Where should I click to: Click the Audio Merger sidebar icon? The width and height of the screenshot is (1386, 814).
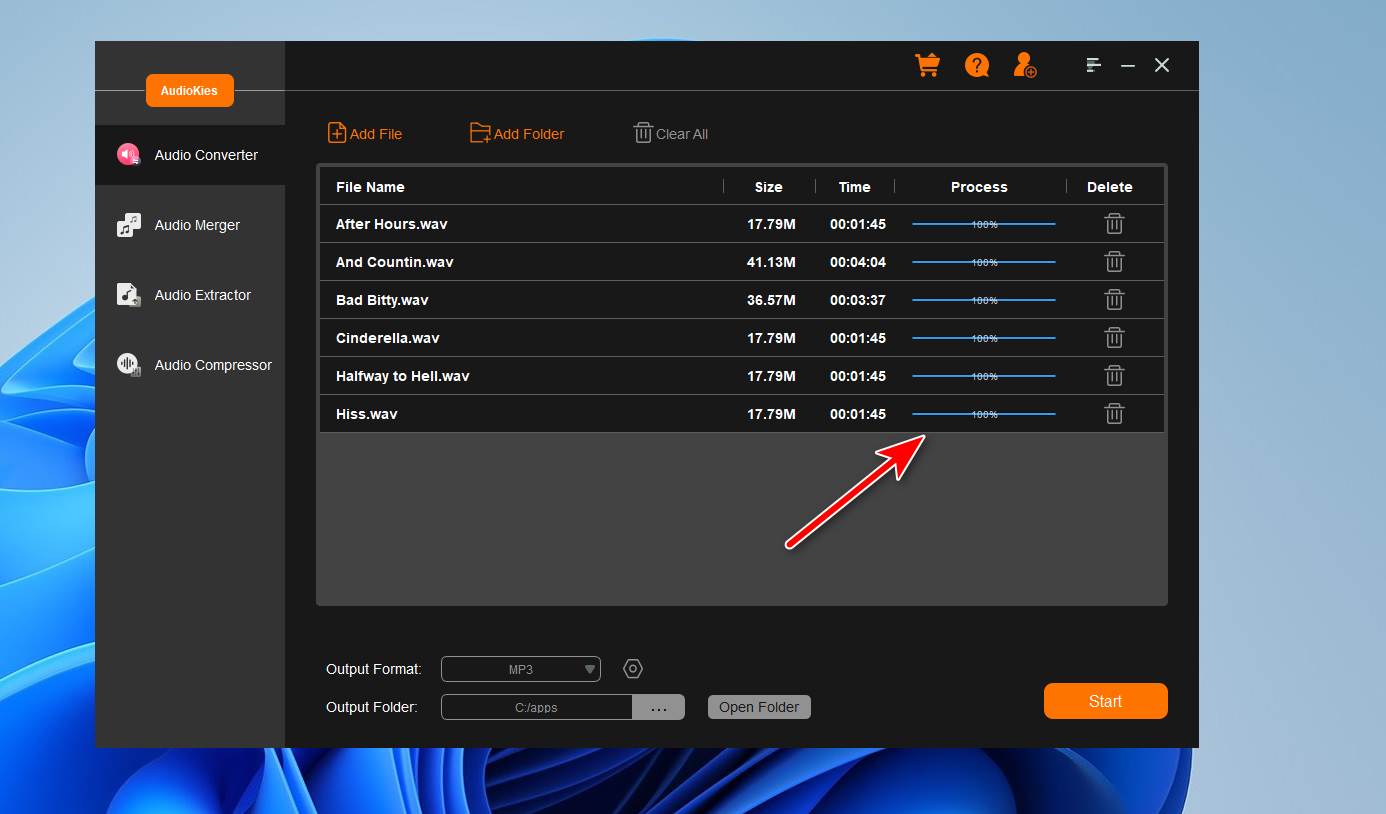point(129,225)
